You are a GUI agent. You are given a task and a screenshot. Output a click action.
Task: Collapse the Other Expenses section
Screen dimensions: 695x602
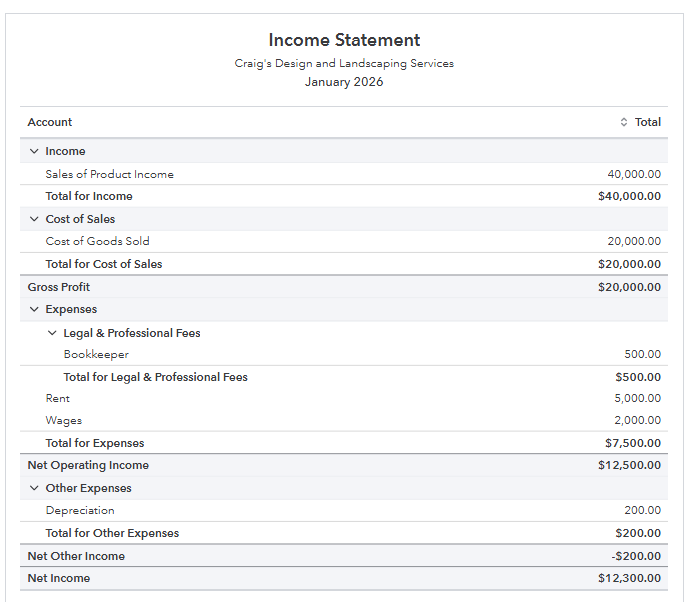[x=34, y=488]
